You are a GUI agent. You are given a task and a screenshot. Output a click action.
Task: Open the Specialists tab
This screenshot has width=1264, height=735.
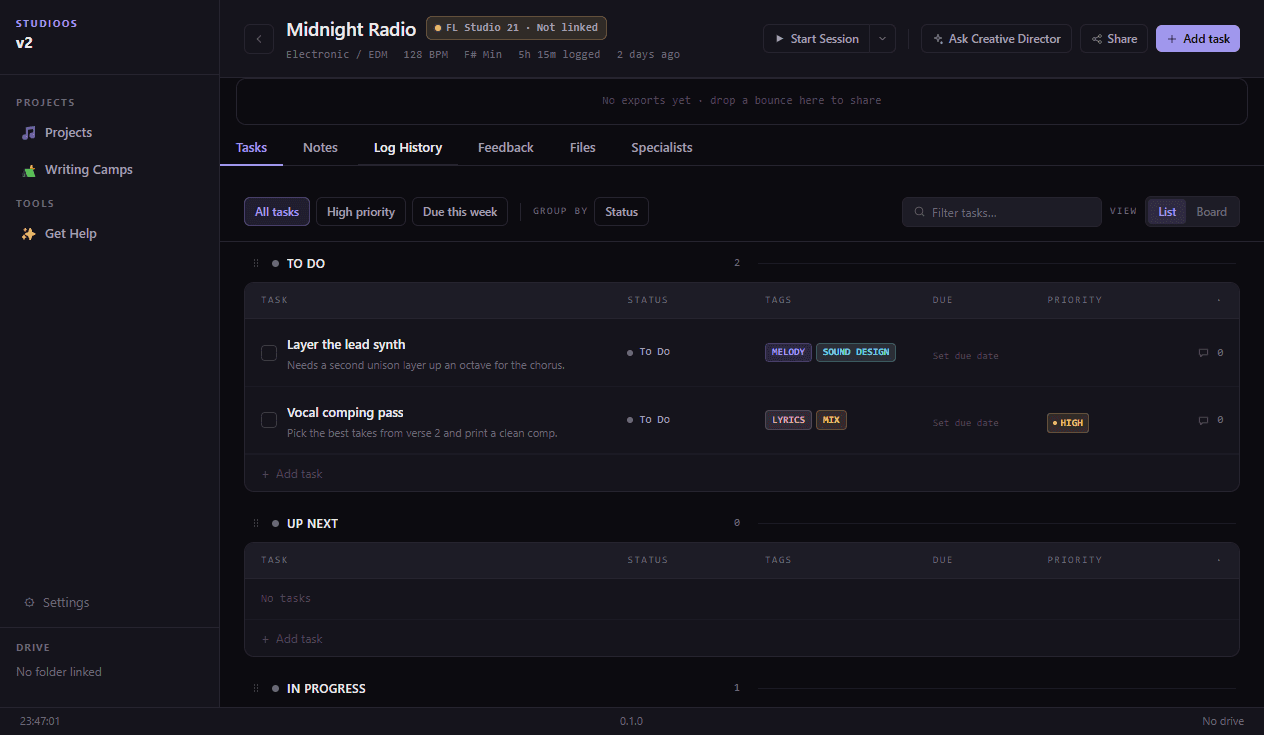662,147
